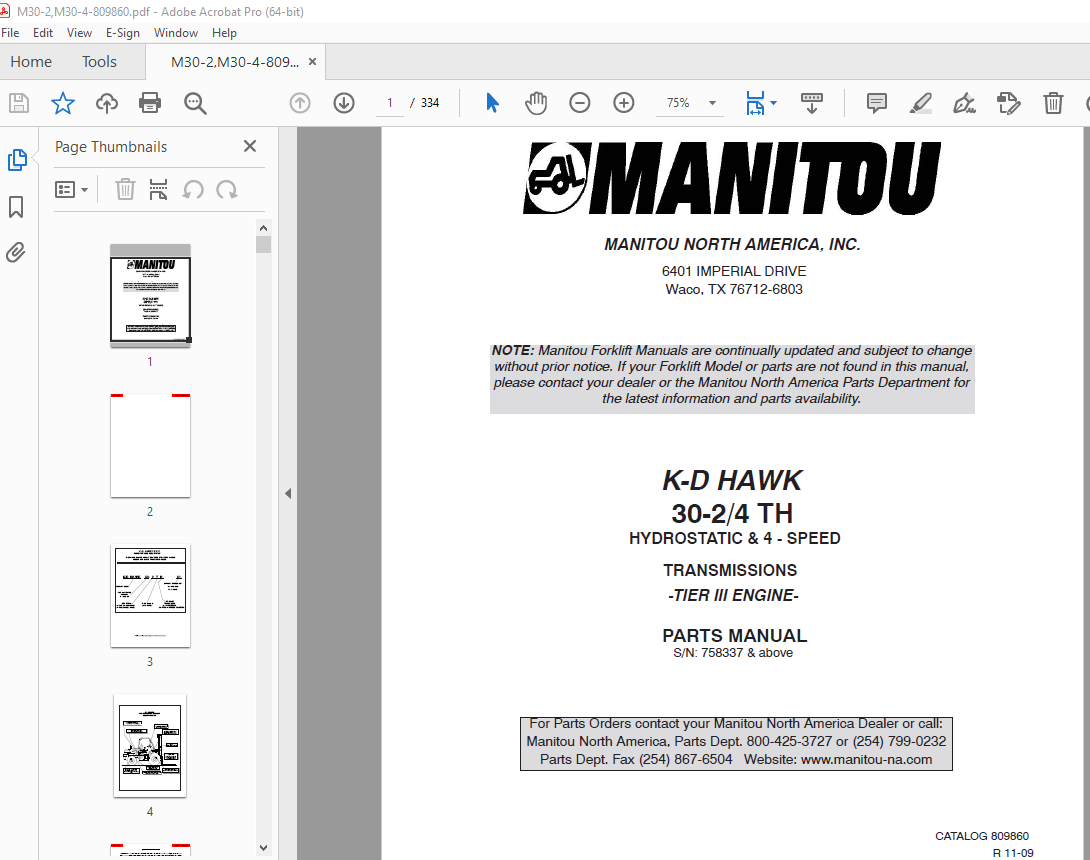Viewport: 1090px width, 860px height.
Task: Activate the Hand pan tool
Action: 536,104
